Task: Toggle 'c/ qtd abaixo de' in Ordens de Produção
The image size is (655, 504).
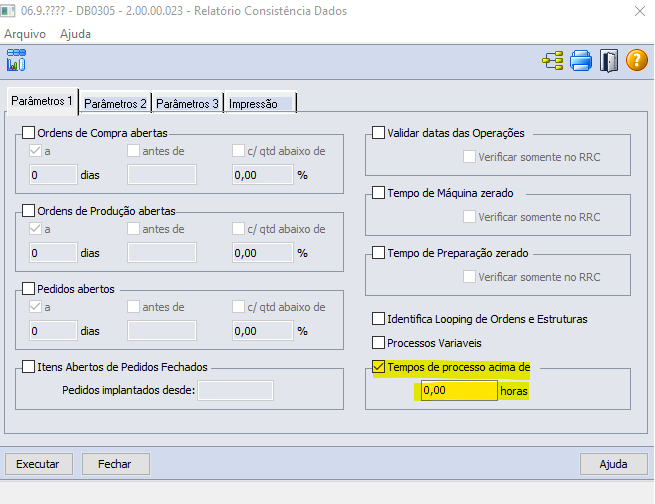Action: click(x=238, y=229)
